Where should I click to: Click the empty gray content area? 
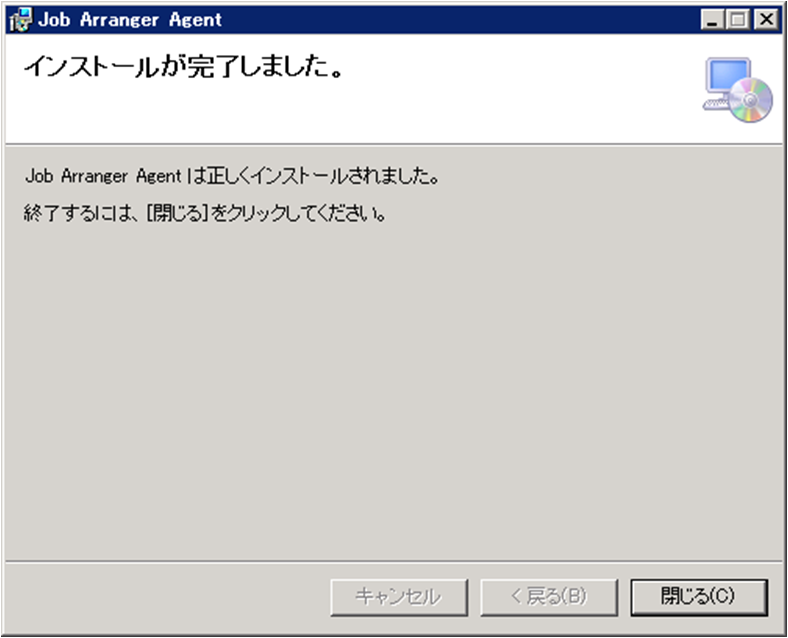tap(394, 392)
